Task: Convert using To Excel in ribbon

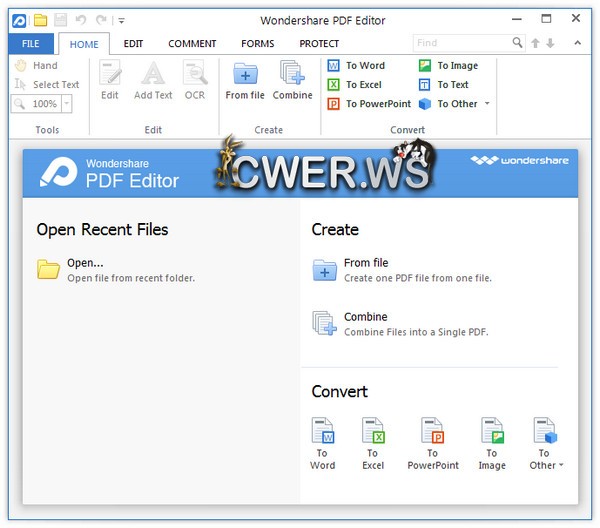Action: 356,85
